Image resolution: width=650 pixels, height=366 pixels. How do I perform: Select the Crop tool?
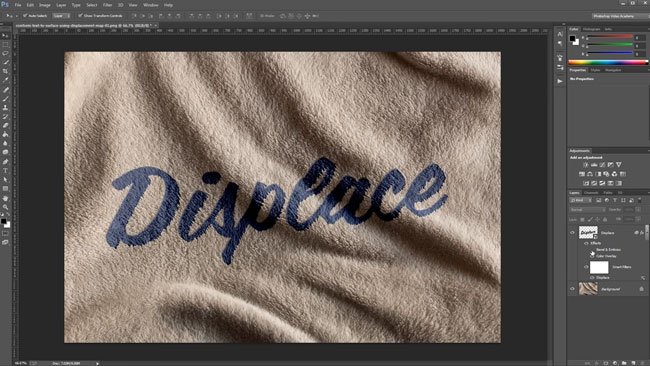point(5,71)
